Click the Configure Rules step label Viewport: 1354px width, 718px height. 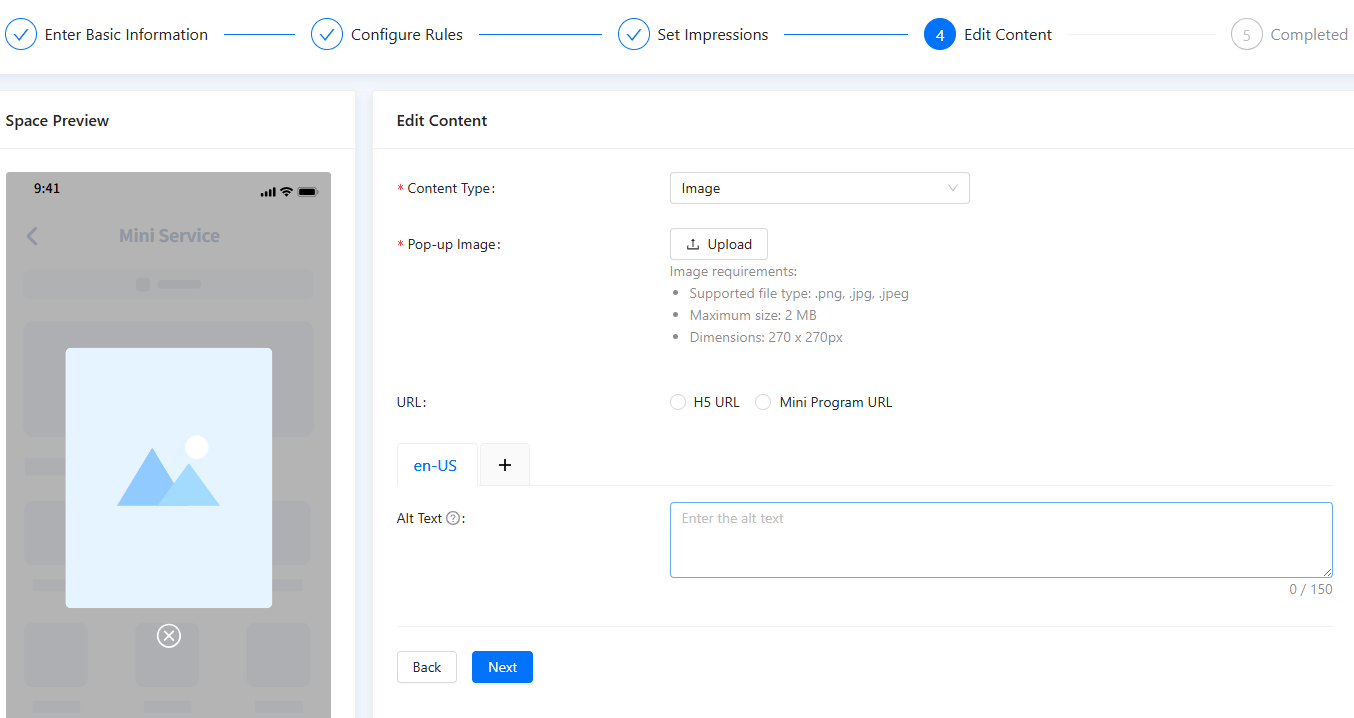pos(407,34)
